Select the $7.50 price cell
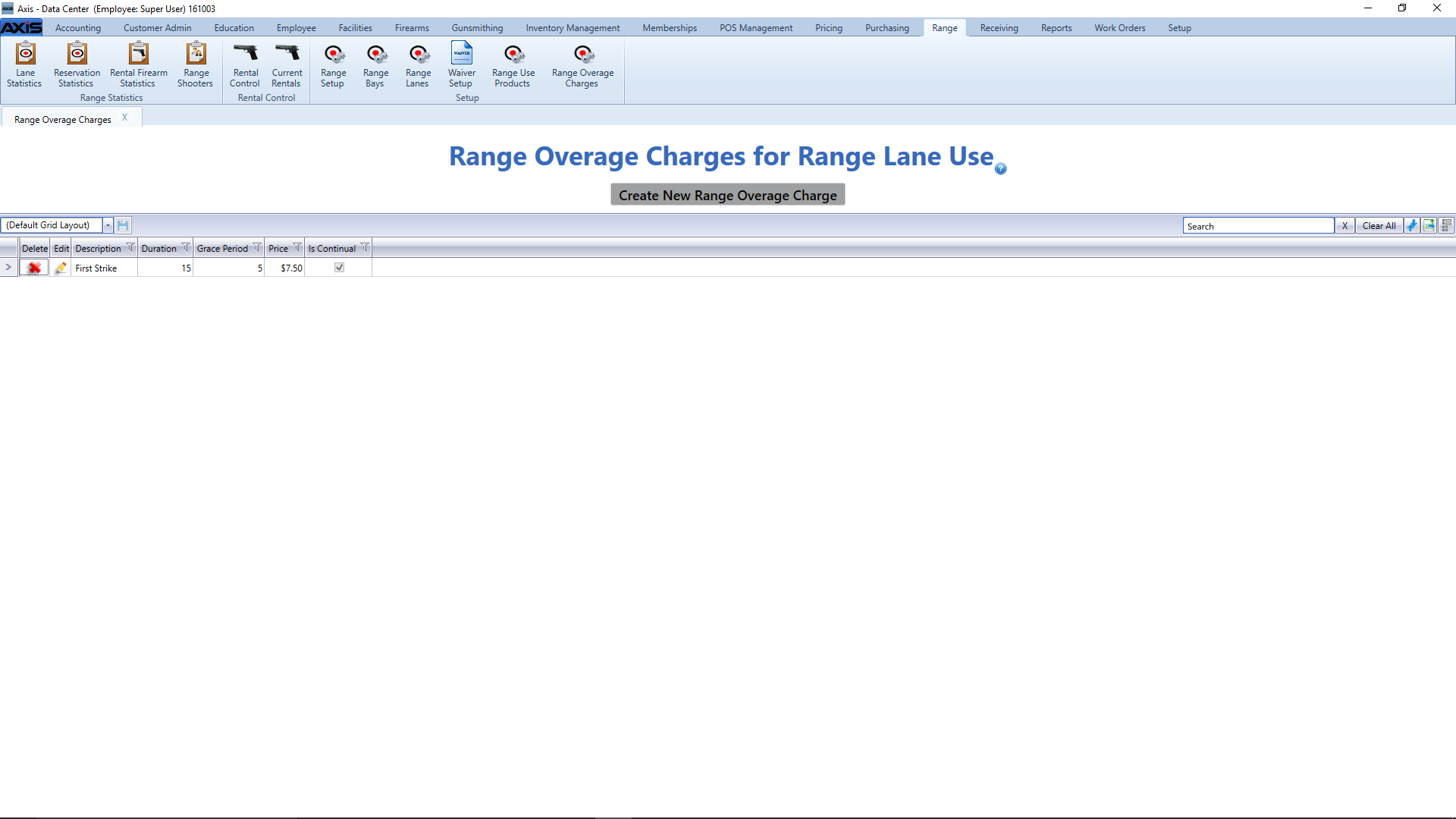Viewport: 1456px width, 819px height. [285, 268]
